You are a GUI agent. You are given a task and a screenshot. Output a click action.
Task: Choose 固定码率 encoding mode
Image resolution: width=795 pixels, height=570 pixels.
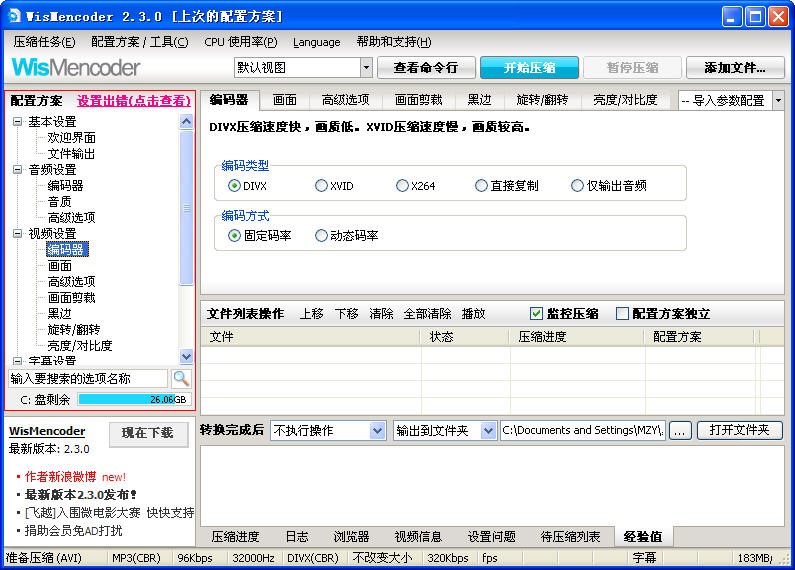(x=234, y=235)
